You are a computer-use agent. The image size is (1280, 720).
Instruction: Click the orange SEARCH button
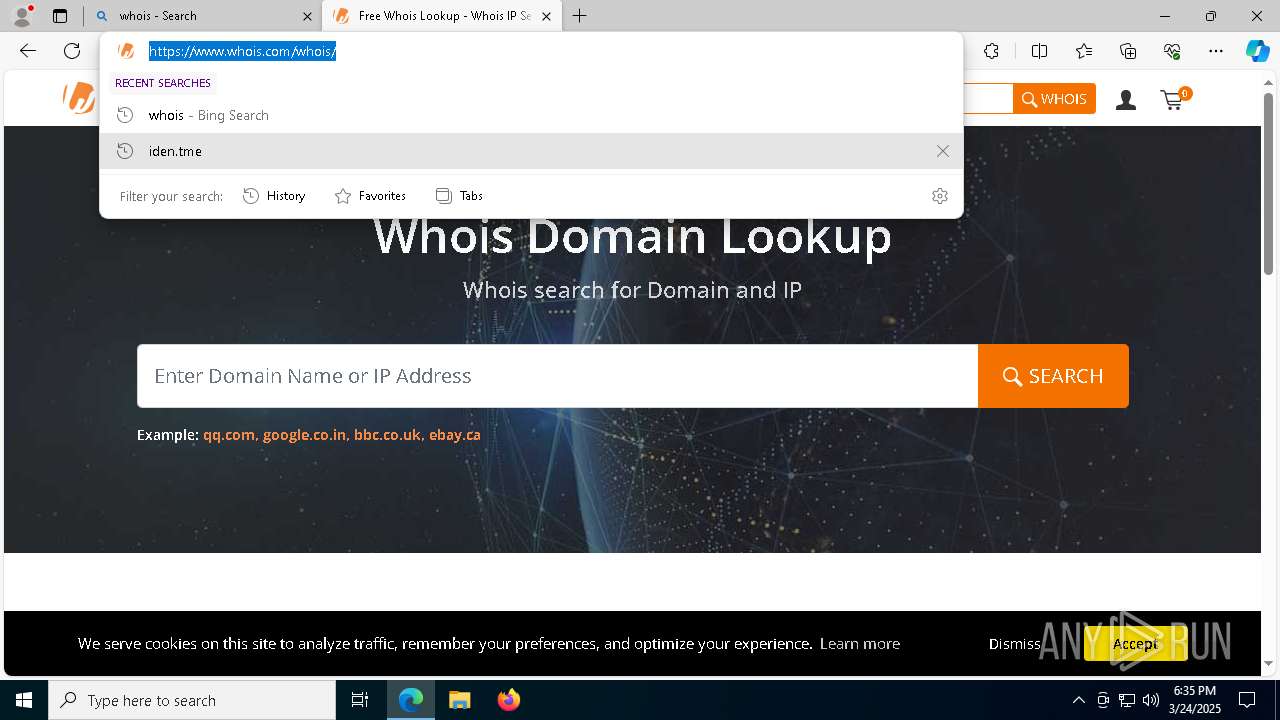tap(1053, 376)
